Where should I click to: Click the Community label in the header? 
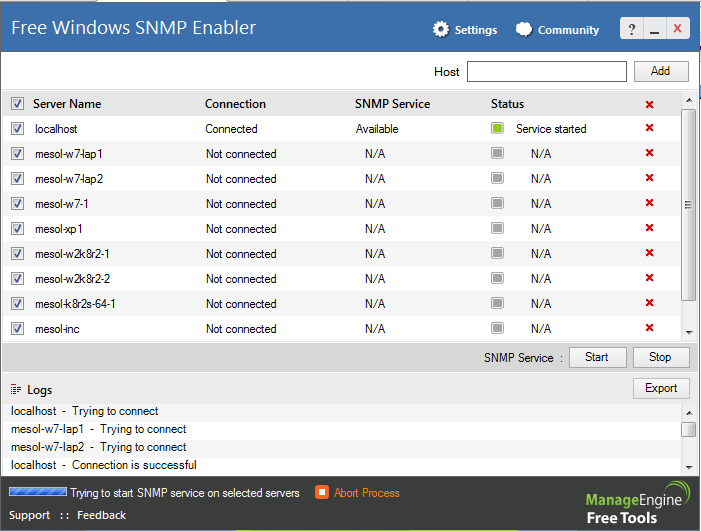tap(568, 30)
